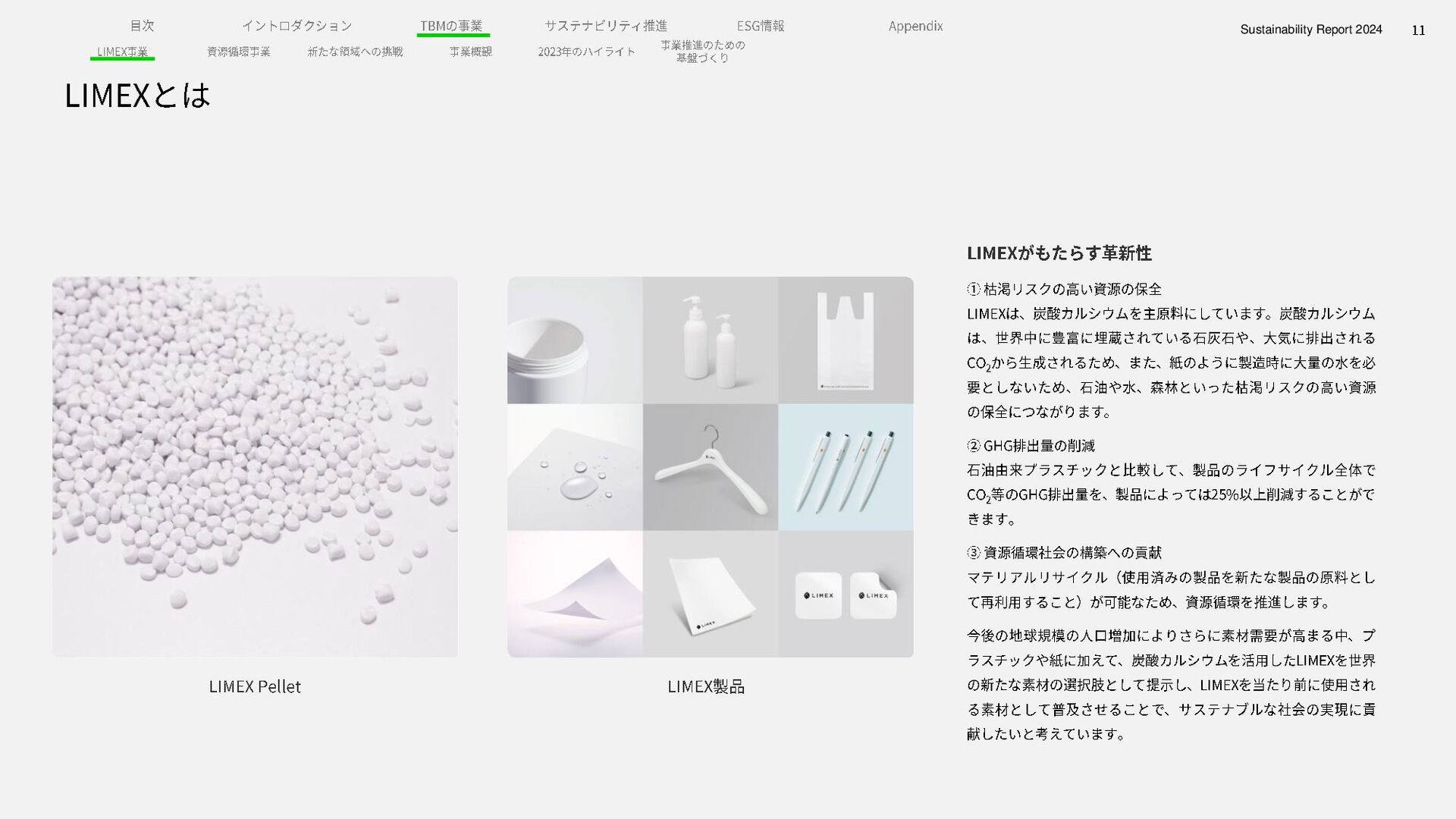Click the LIMEXがもたらす革新性 heading
Viewport: 1456px width, 819px height.
(x=1059, y=253)
